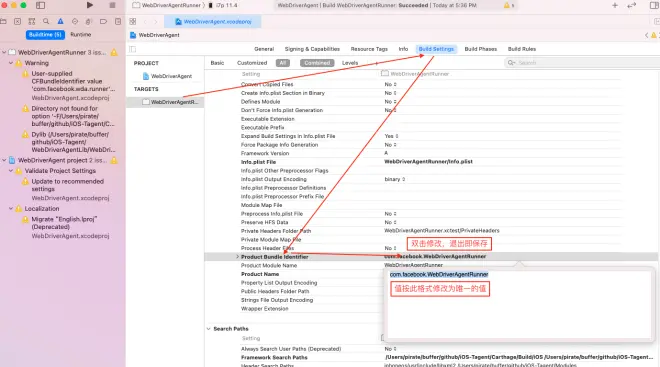Collapse WebDriverAgentRunner 3 issues group

coord(4,52)
